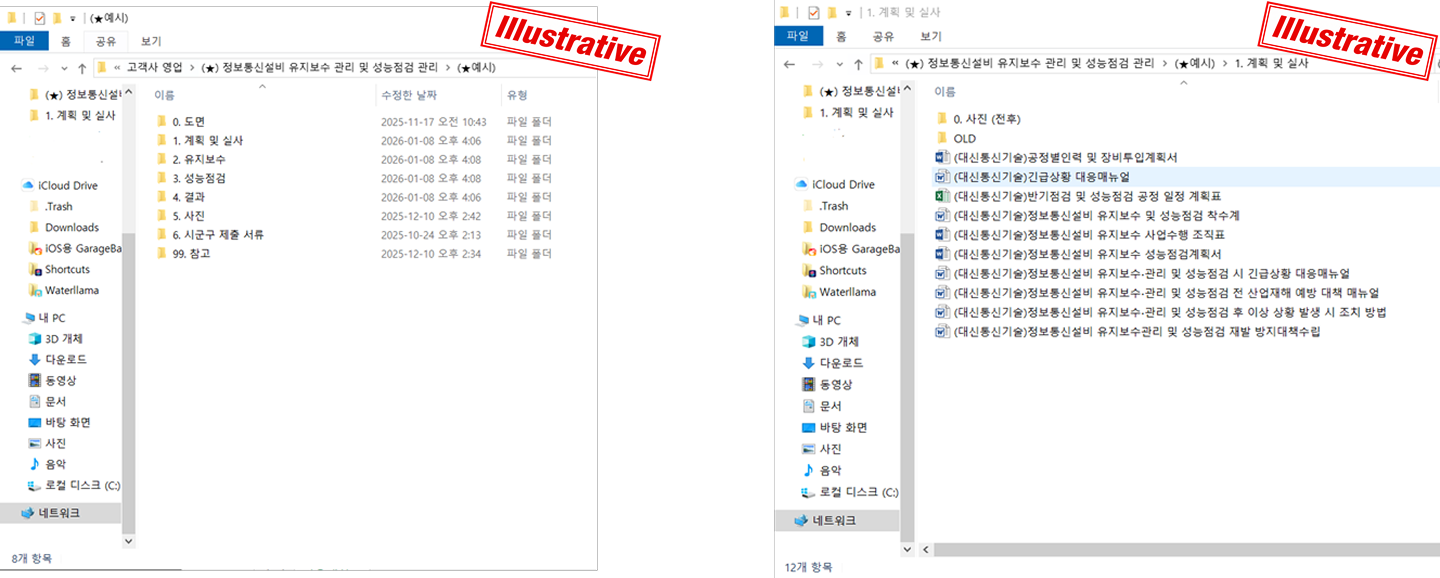Screen dimensions: 1440x578
Task: Expand hidden path chevron '«' in left address bar
Action: coord(118,68)
